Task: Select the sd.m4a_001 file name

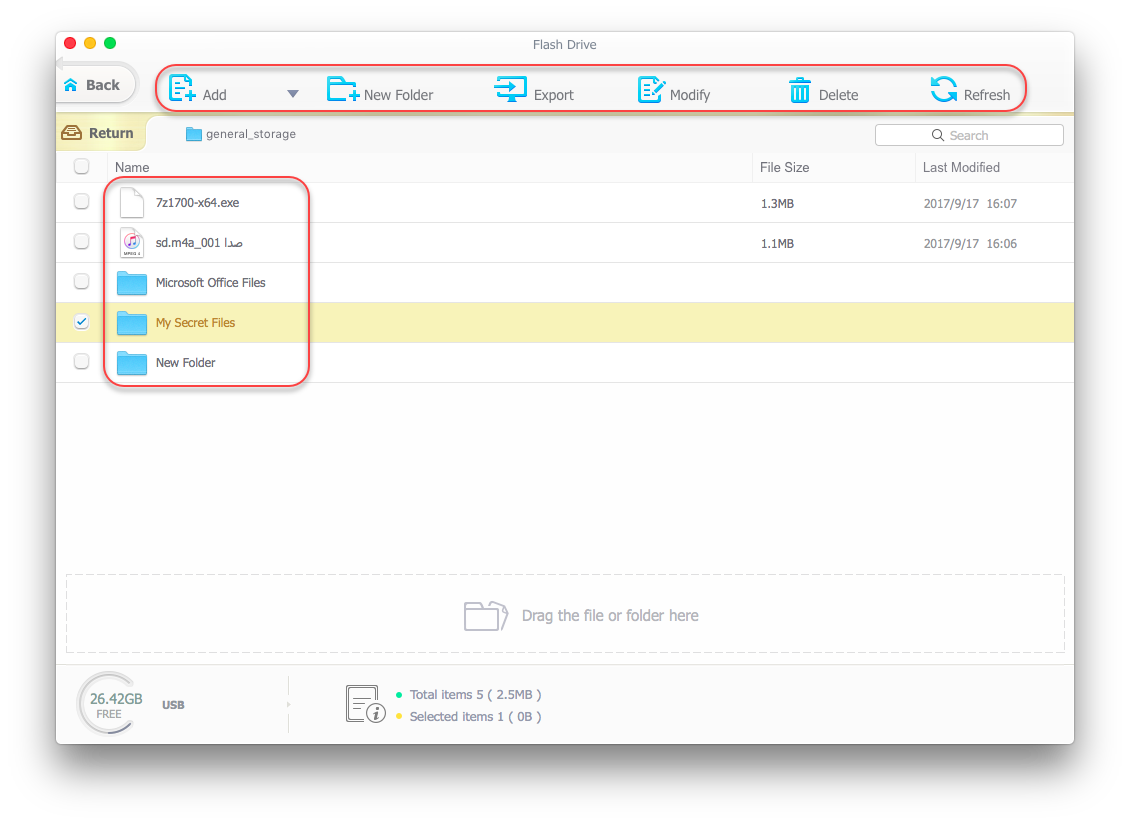Action: pos(199,243)
